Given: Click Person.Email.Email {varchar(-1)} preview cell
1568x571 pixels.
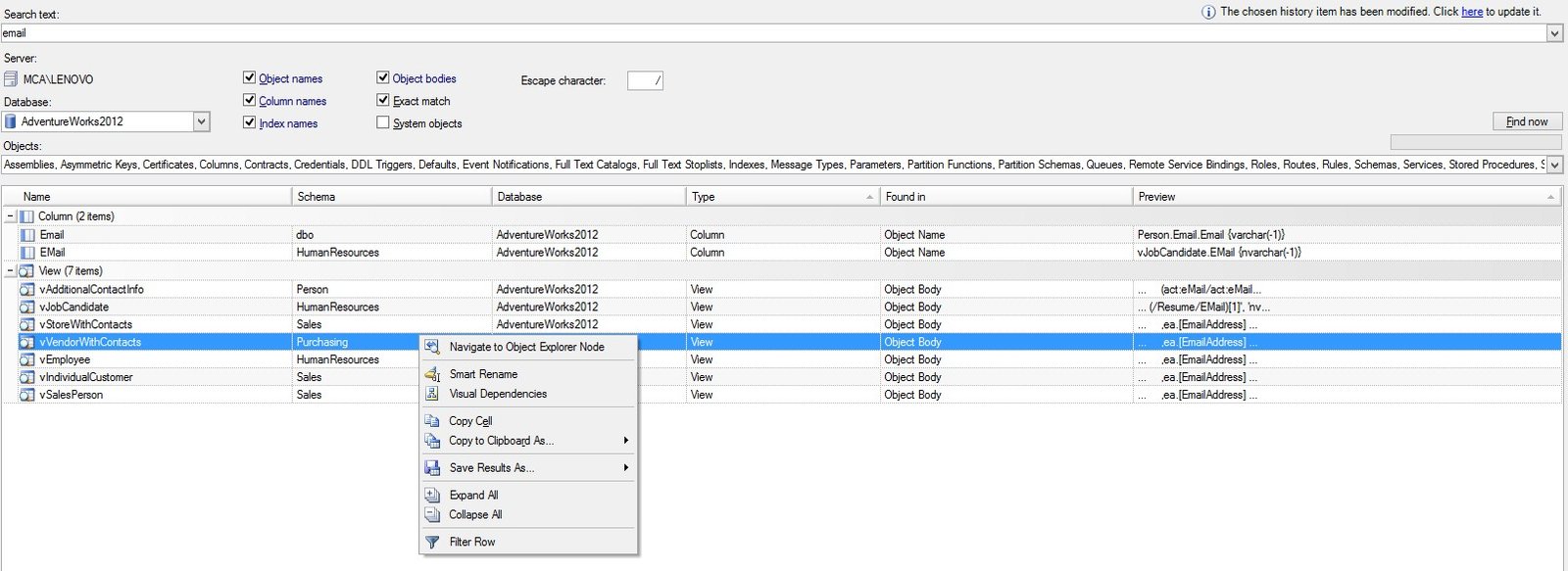Looking at the screenshot, I should pyautogui.click(x=1211, y=235).
